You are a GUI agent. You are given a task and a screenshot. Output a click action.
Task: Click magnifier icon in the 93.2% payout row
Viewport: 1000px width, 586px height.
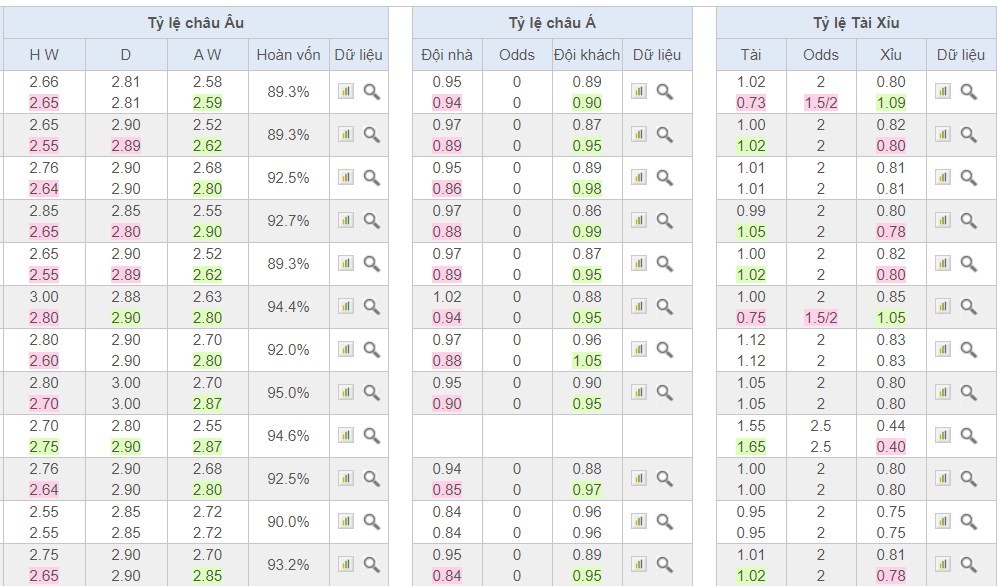(371, 564)
